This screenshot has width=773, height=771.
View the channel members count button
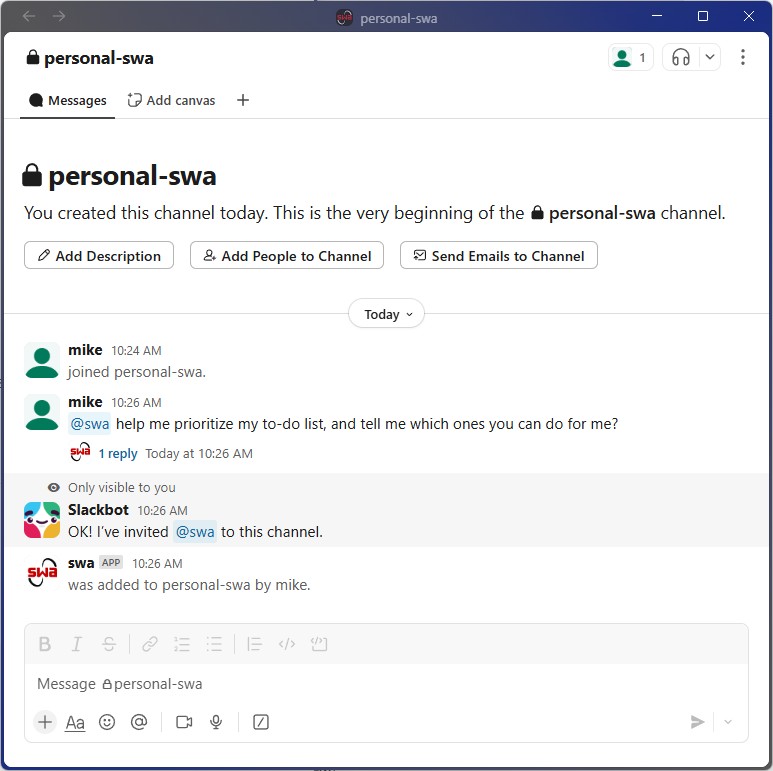point(631,58)
